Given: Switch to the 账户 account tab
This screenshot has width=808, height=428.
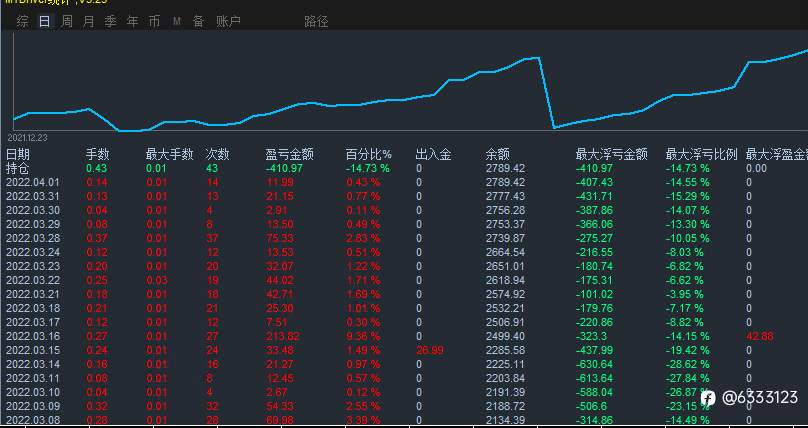Looking at the screenshot, I should tap(228, 21).
